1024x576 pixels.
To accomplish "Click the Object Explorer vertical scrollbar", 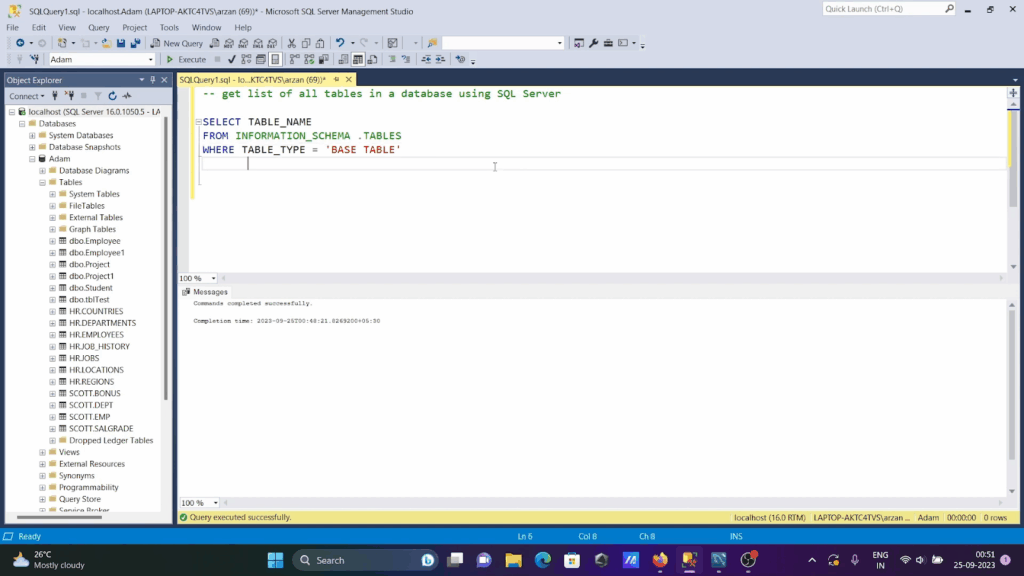I will [166, 258].
